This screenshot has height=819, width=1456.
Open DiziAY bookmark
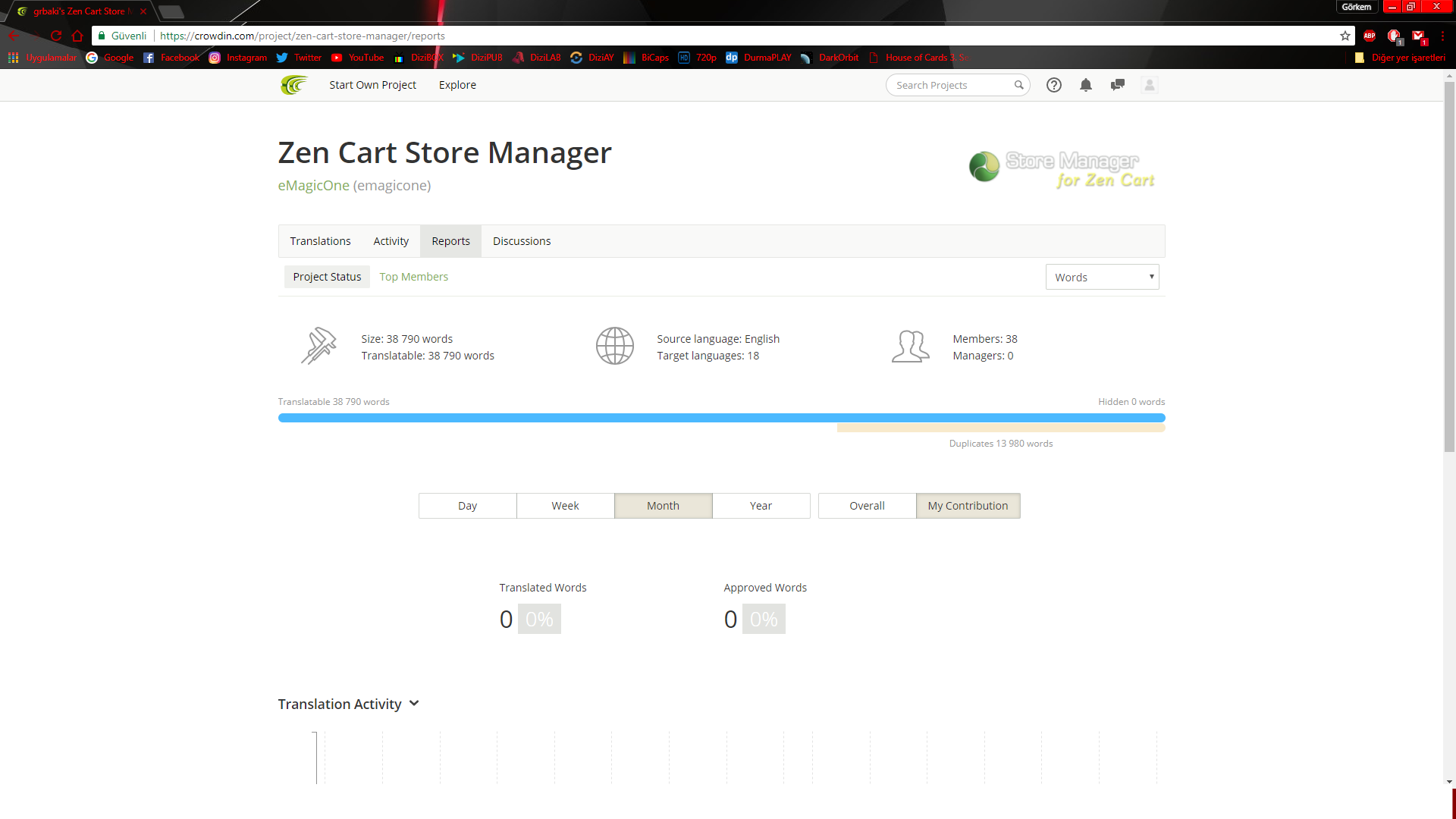click(592, 58)
